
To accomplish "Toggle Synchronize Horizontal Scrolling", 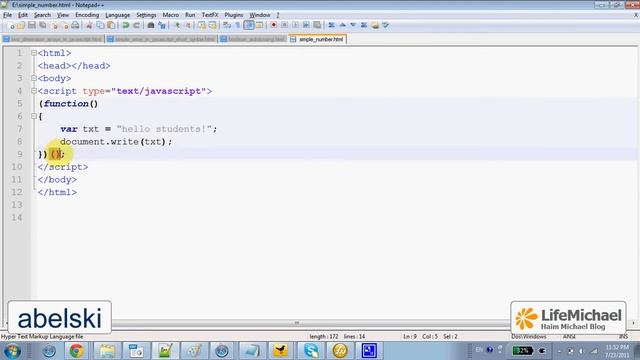I will [213, 25].
